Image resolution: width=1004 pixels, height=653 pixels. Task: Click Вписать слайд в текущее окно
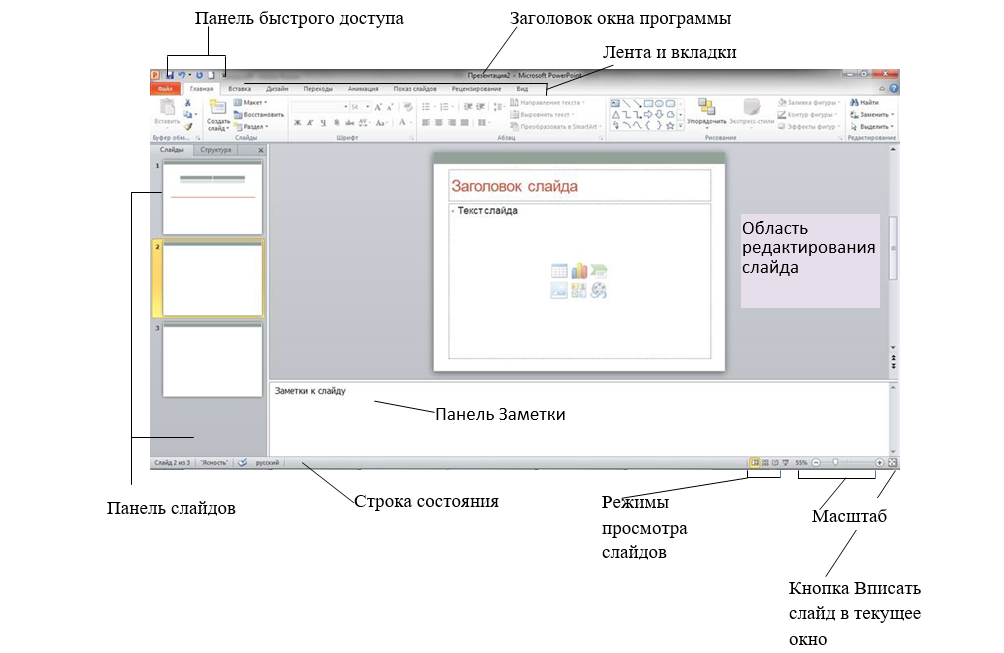891,462
